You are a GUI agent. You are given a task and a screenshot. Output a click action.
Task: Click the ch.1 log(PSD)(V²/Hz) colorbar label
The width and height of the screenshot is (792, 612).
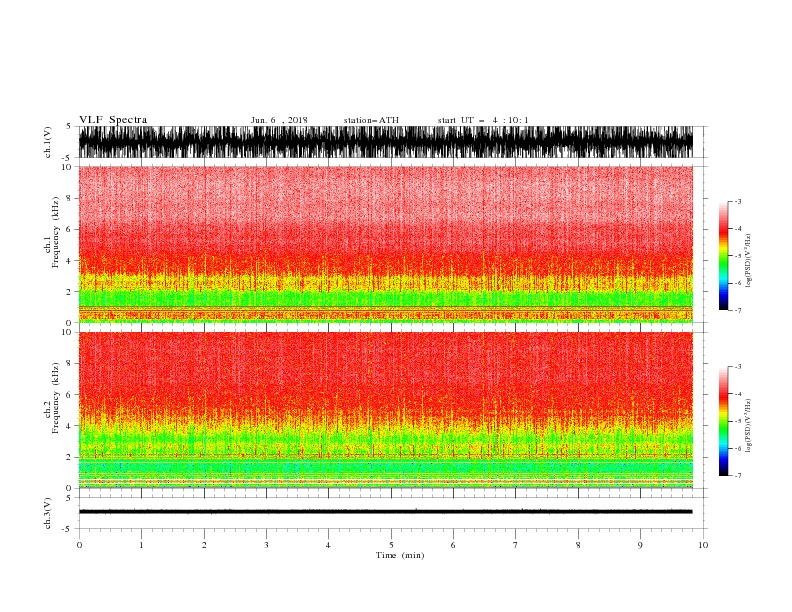click(748, 261)
